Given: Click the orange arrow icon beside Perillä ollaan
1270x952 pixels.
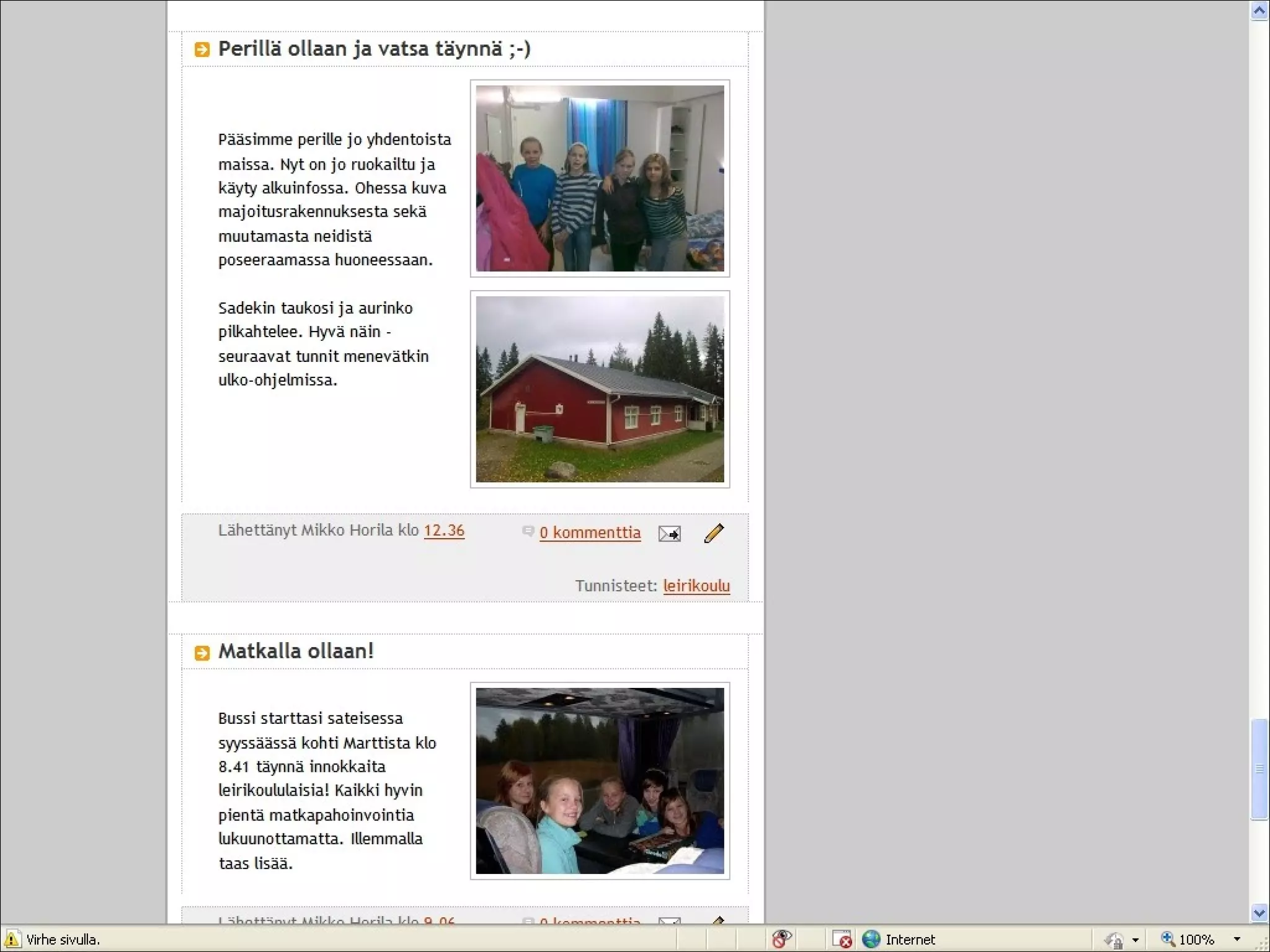Looking at the screenshot, I should coord(202,50).
